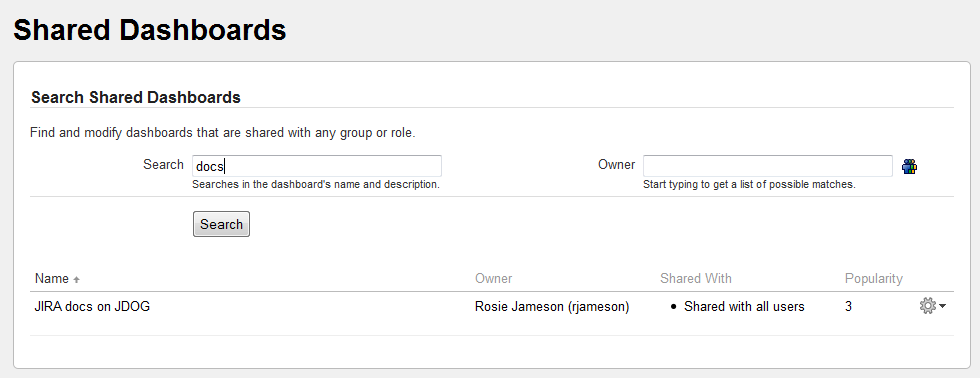980x378 pixels.
Task: Click the Owner label beside the input
Action: point(616,164)
